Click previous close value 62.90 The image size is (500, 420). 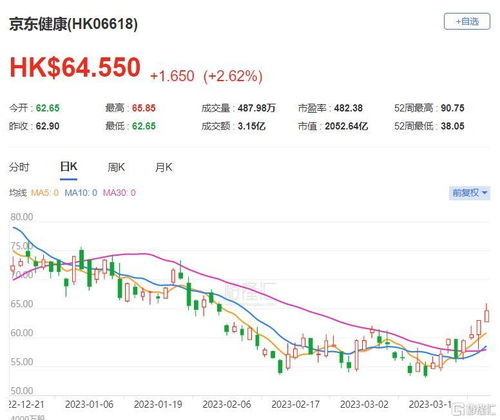[48, 126]
